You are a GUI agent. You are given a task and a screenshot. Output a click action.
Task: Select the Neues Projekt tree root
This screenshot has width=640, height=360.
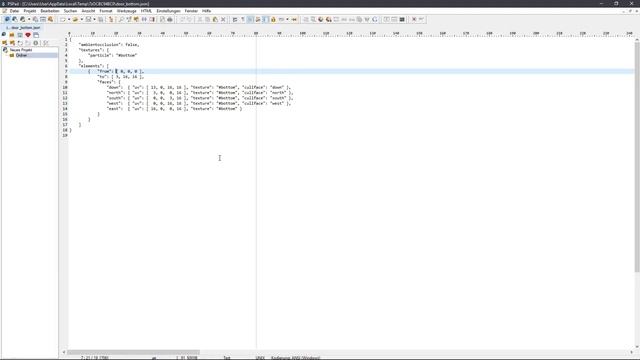21,50
